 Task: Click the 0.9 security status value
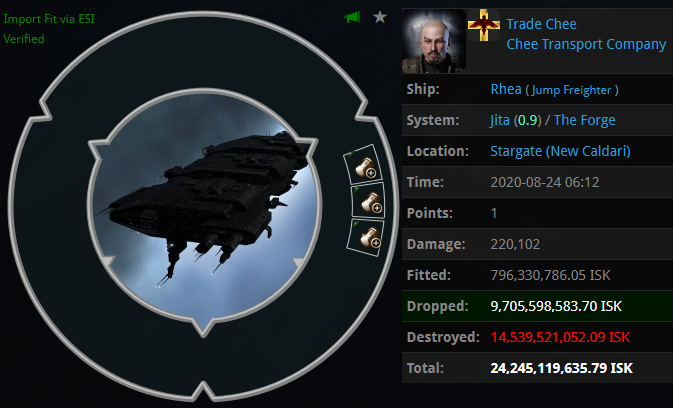click(527, 120)
